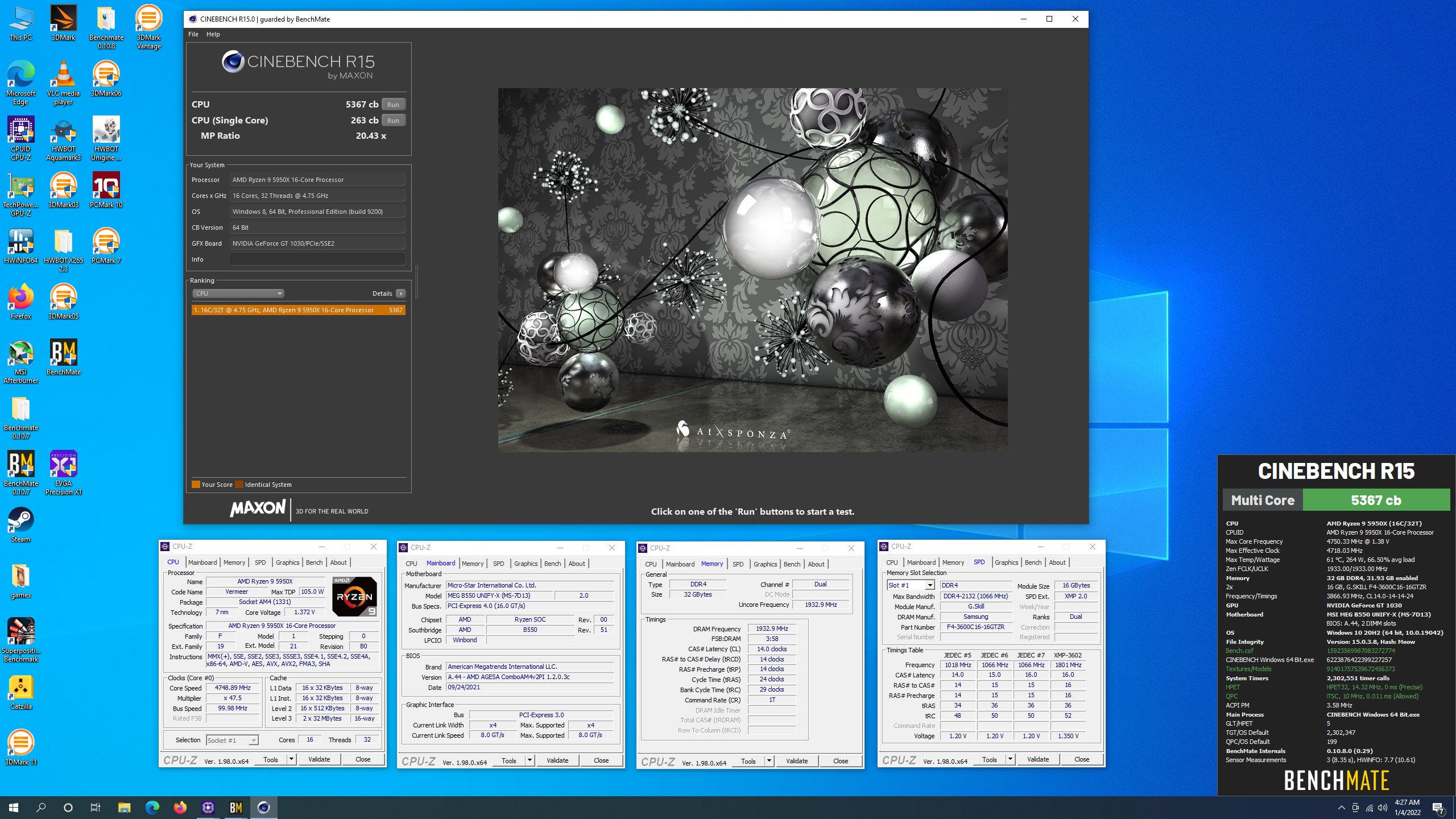Expand the CPU ranking dropdown

[238, 293]
